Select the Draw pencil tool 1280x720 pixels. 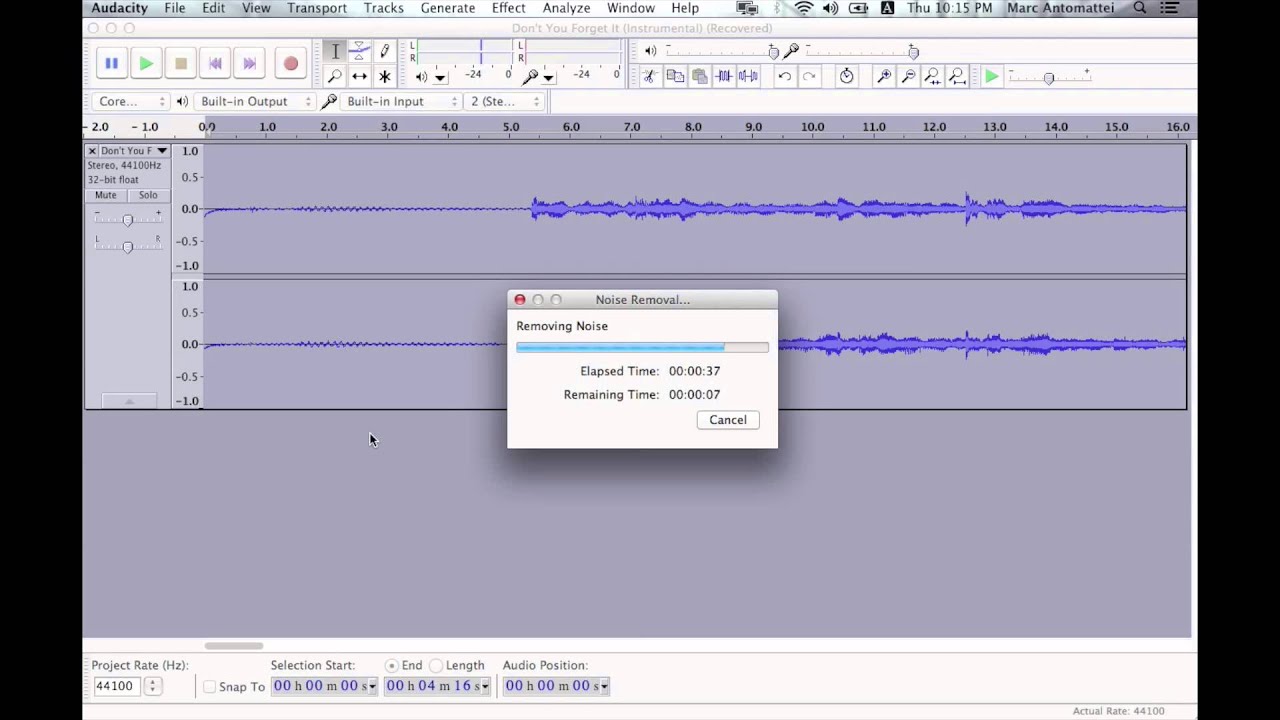click(384, 51)
